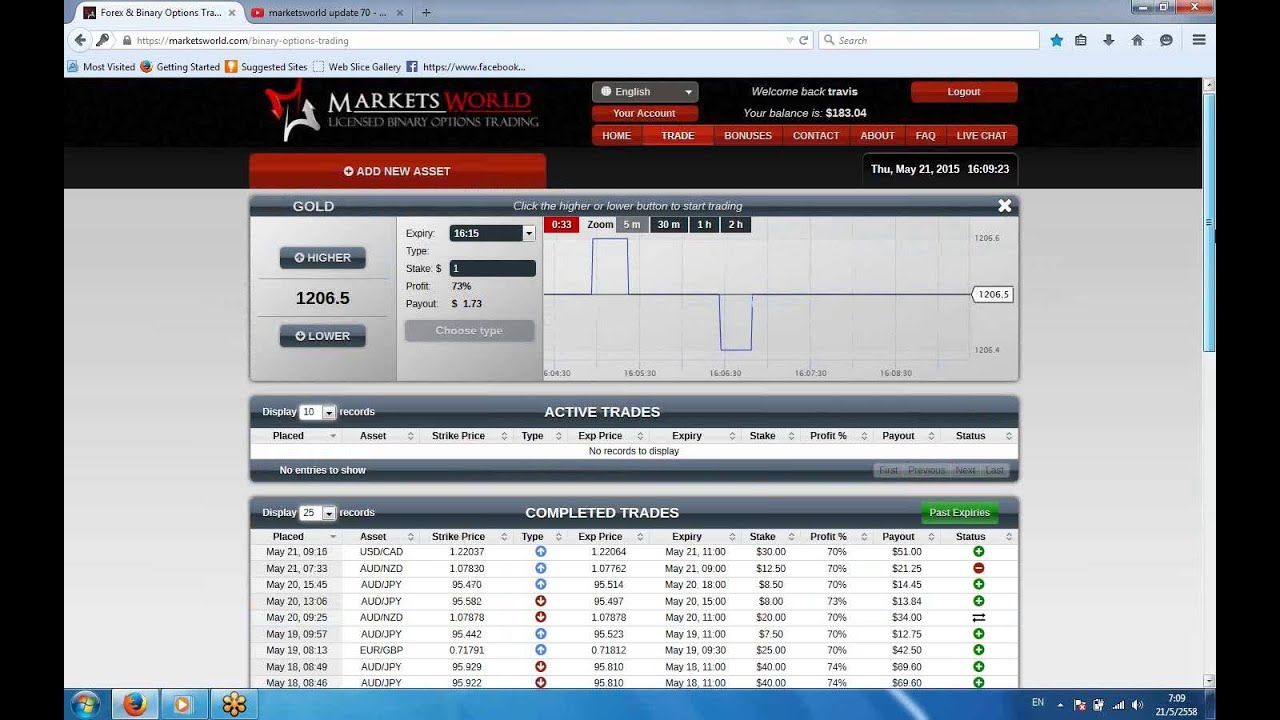Open the FAQ navigation item
1280x720 pixels.
click(x=926, y=136)
